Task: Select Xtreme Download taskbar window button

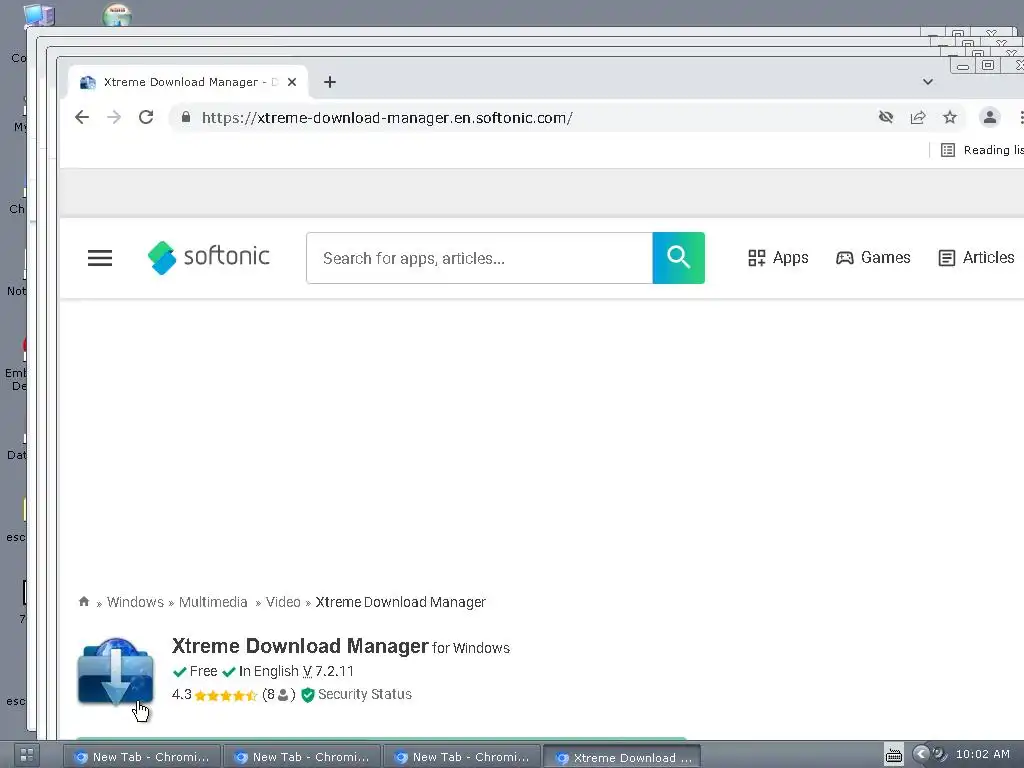Action: pos(622,758)
